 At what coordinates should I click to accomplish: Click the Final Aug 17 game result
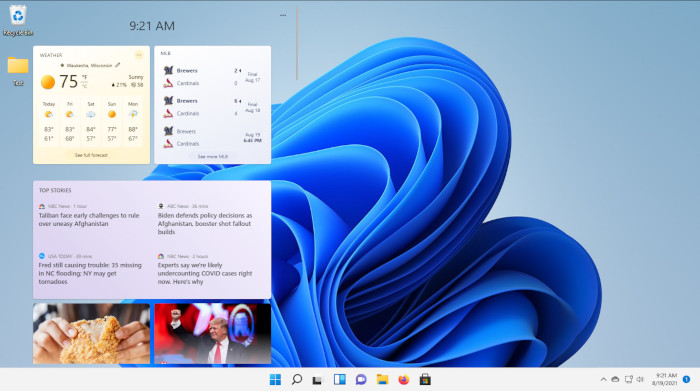click(x=253, y=77)
